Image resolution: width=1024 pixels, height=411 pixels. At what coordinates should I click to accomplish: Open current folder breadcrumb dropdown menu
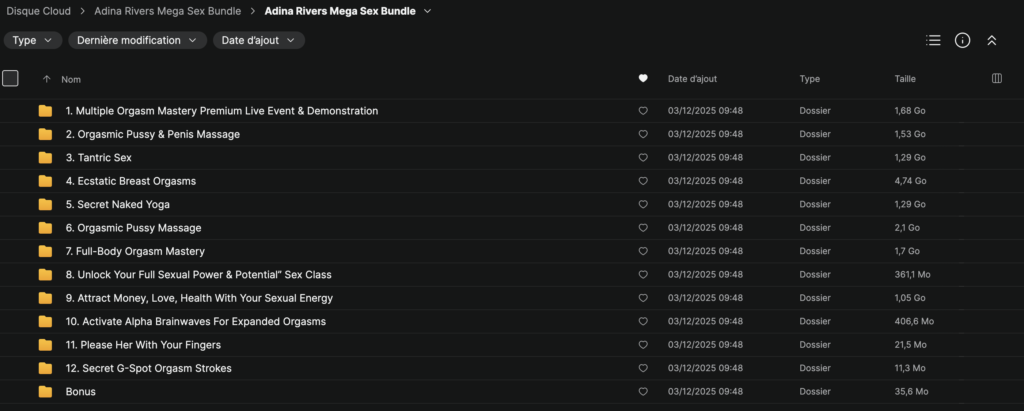[428, 12]
